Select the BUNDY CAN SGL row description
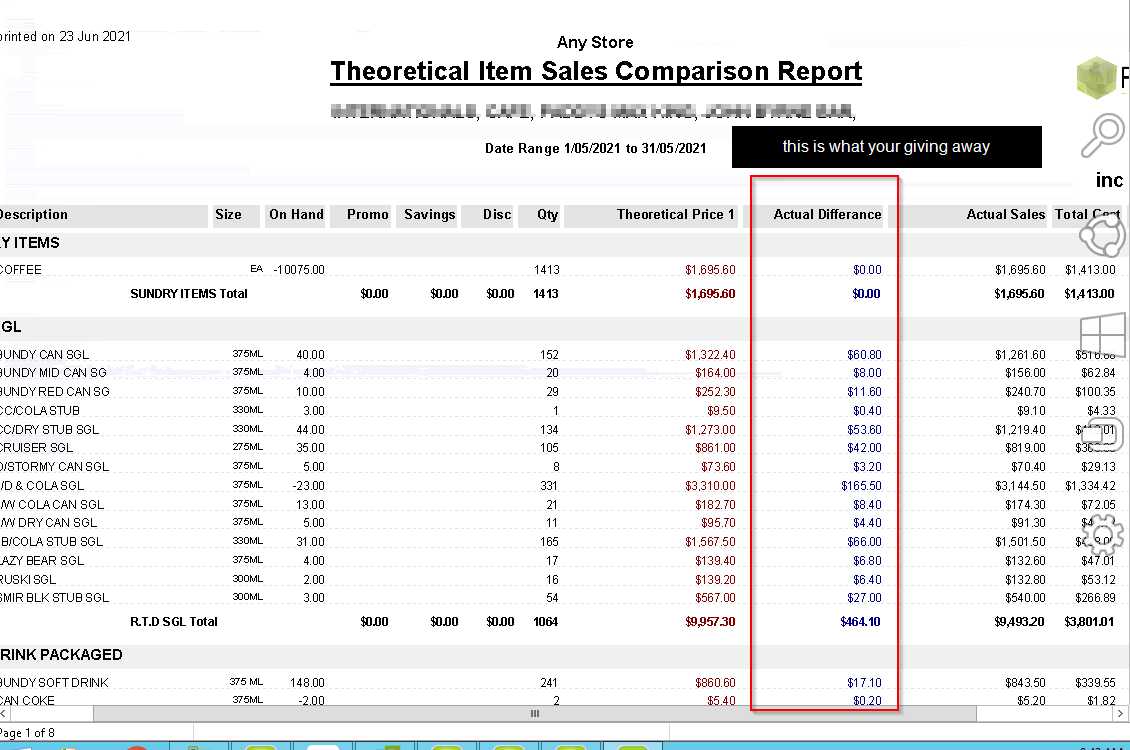 pyautogui.click(x=45, y=355)
